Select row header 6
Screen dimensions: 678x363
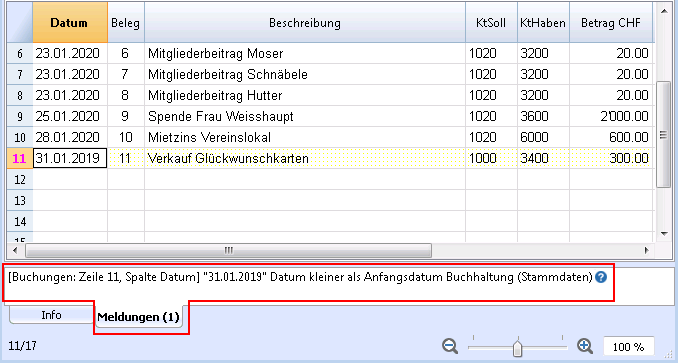point(20,53)
